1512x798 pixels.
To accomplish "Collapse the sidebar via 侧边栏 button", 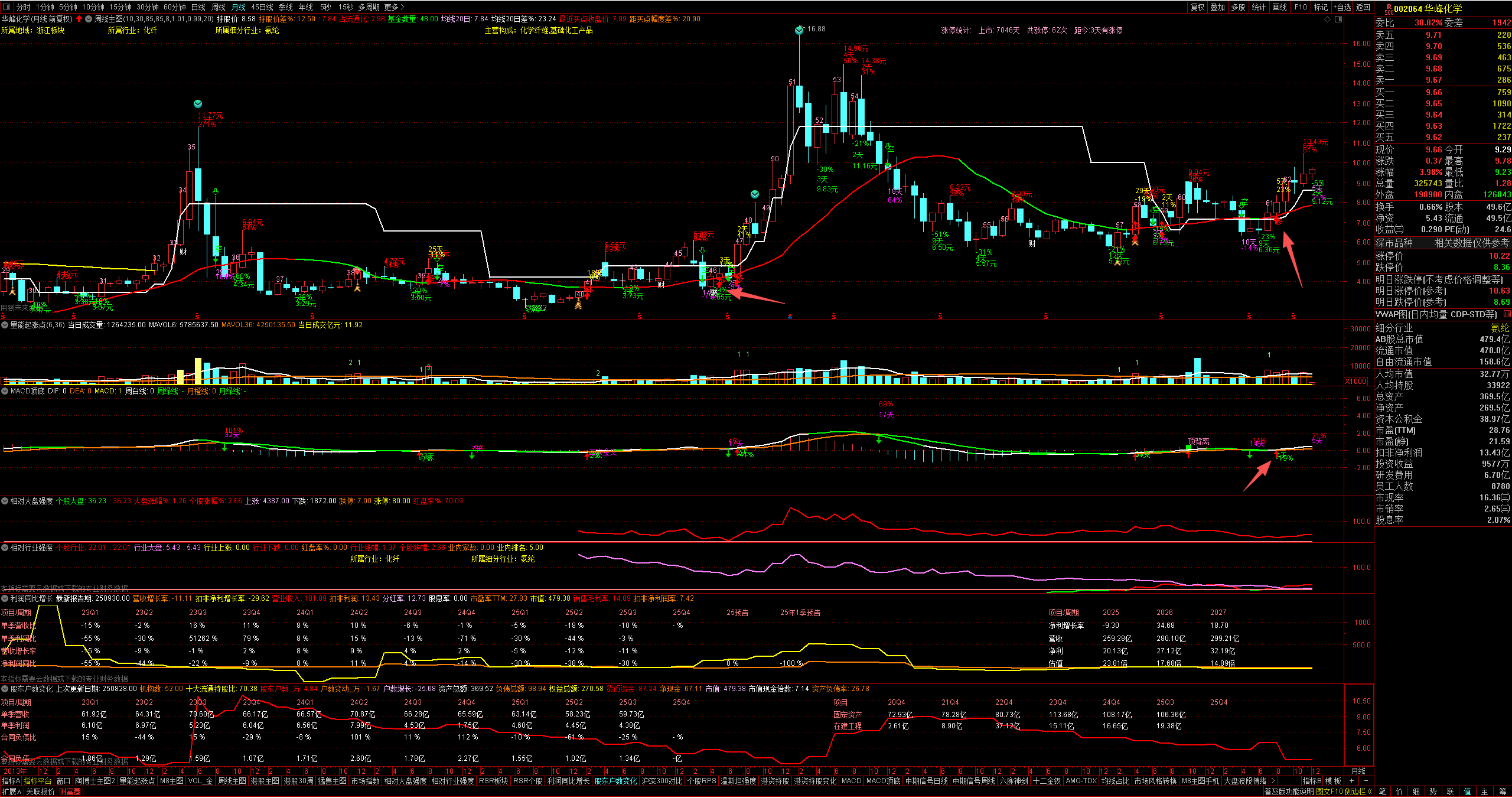I will [x=1358, y=792].
